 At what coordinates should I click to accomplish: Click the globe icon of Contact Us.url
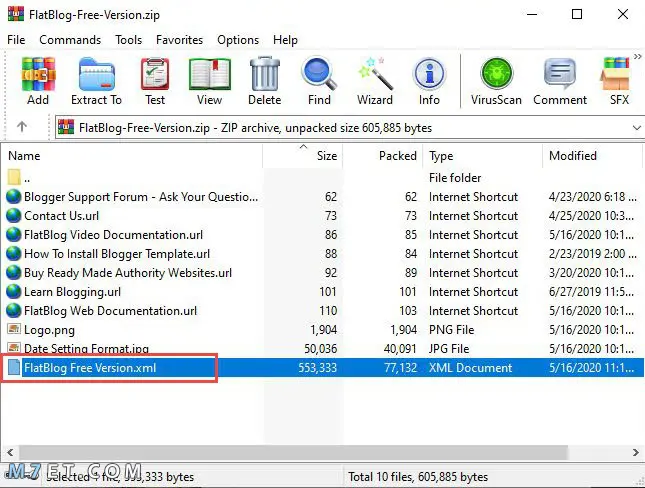click(13, 216)
